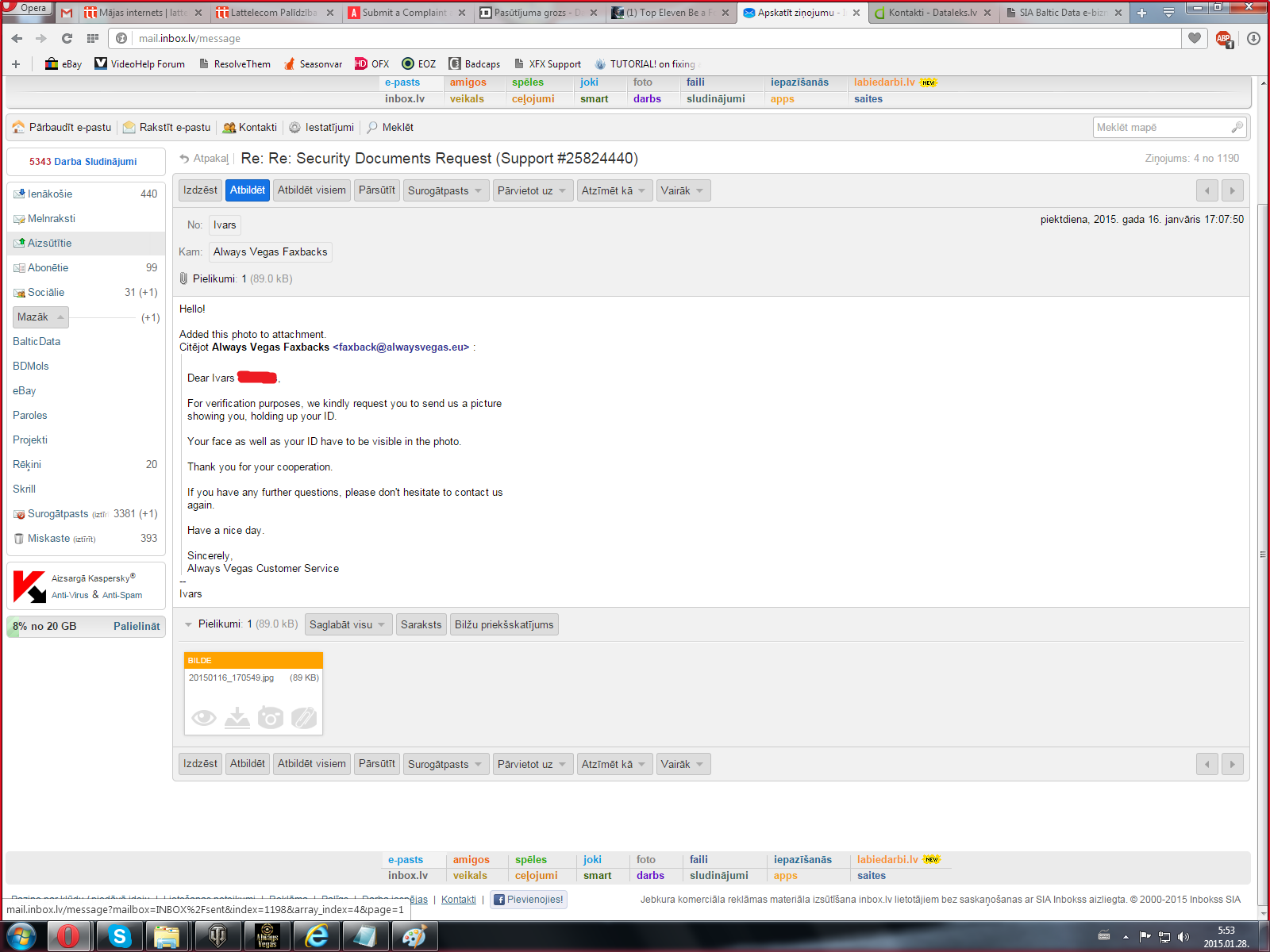Open Adblock Plus extension
The image size is (1270, 952).
pos(1224,39)
